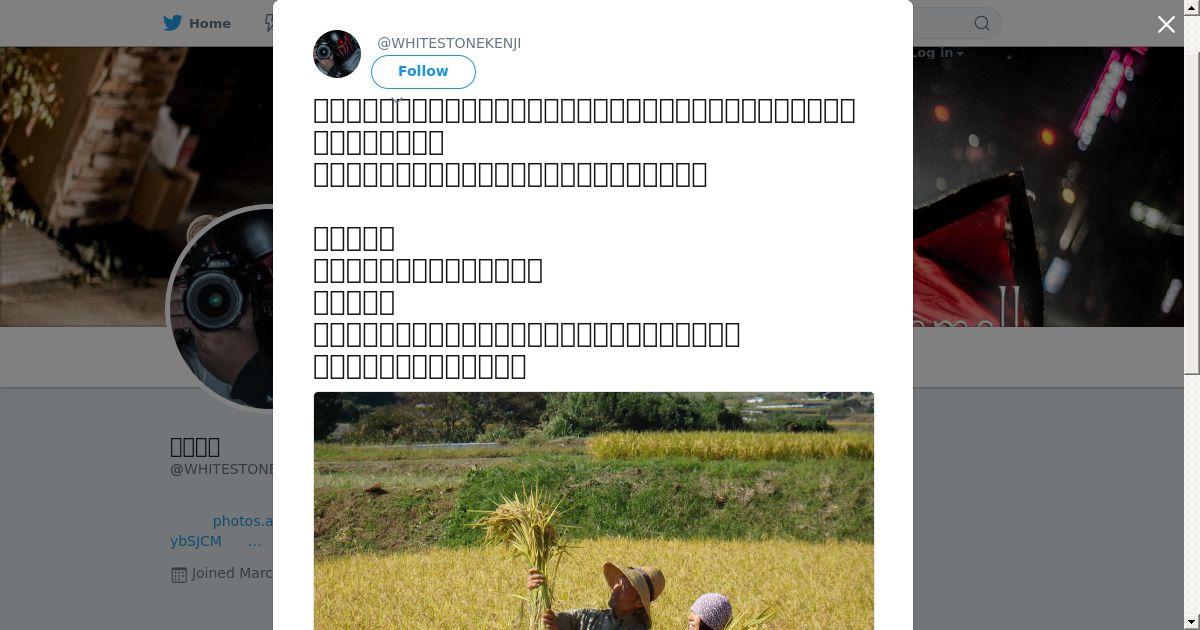
Task: Click the @WHITESTONE handle under the profile name
Action: (x=221, y=469)
